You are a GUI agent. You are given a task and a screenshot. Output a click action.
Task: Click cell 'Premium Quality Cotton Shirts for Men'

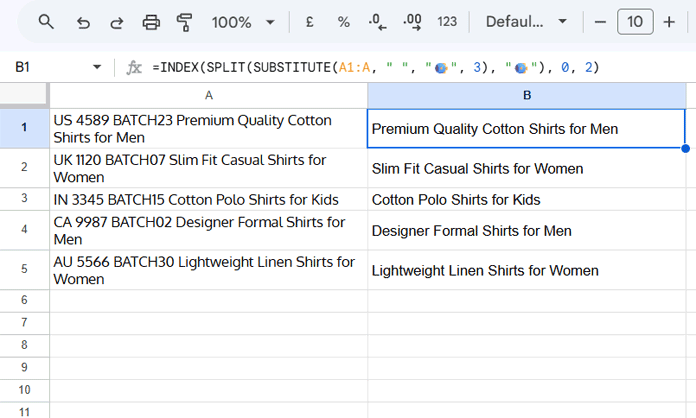(x=526, y=128)
